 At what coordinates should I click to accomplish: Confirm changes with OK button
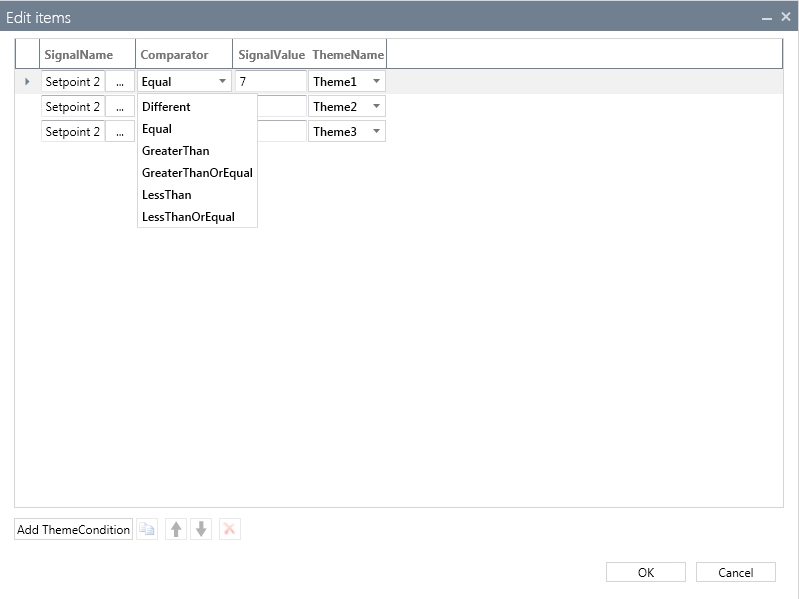(645, 573)
